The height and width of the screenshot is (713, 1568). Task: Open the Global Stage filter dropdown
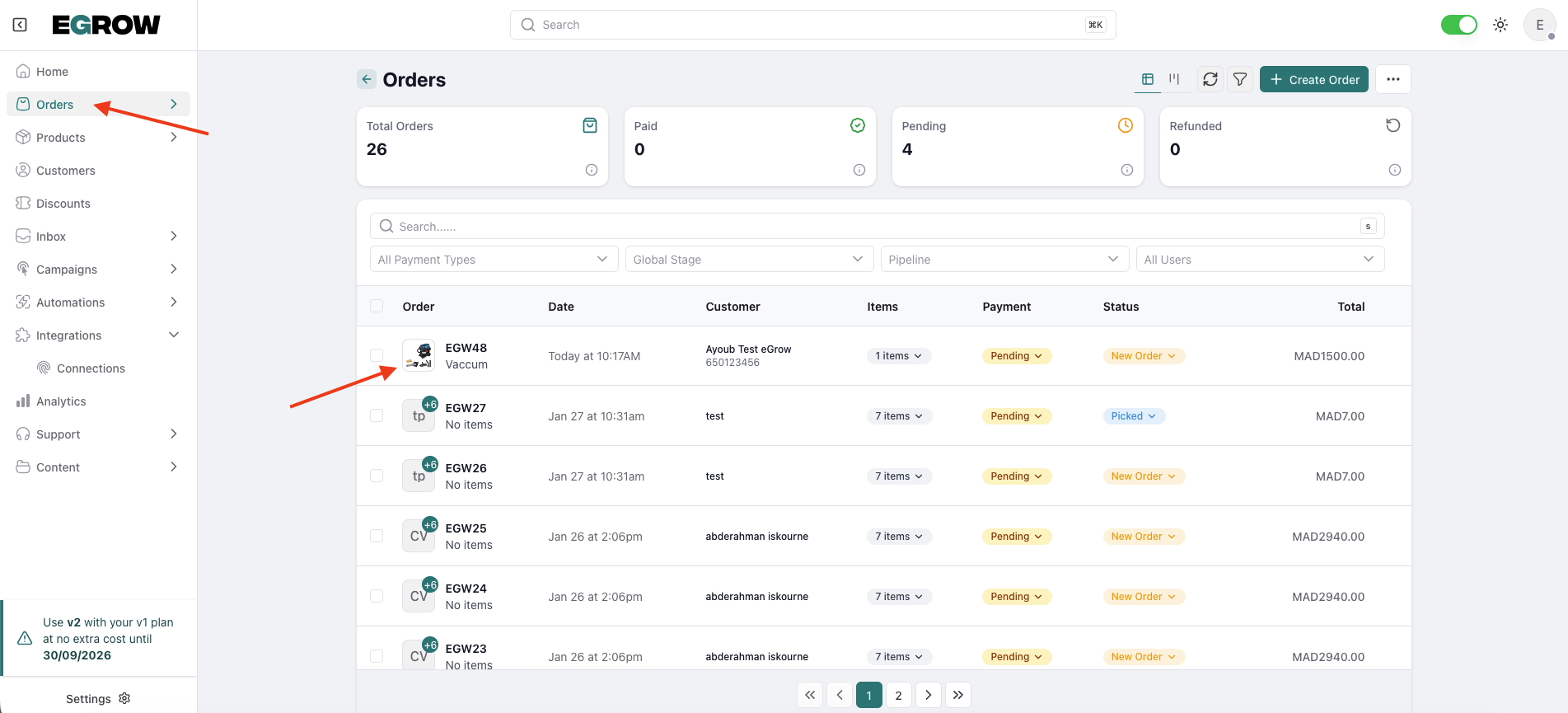pos(748,259)
